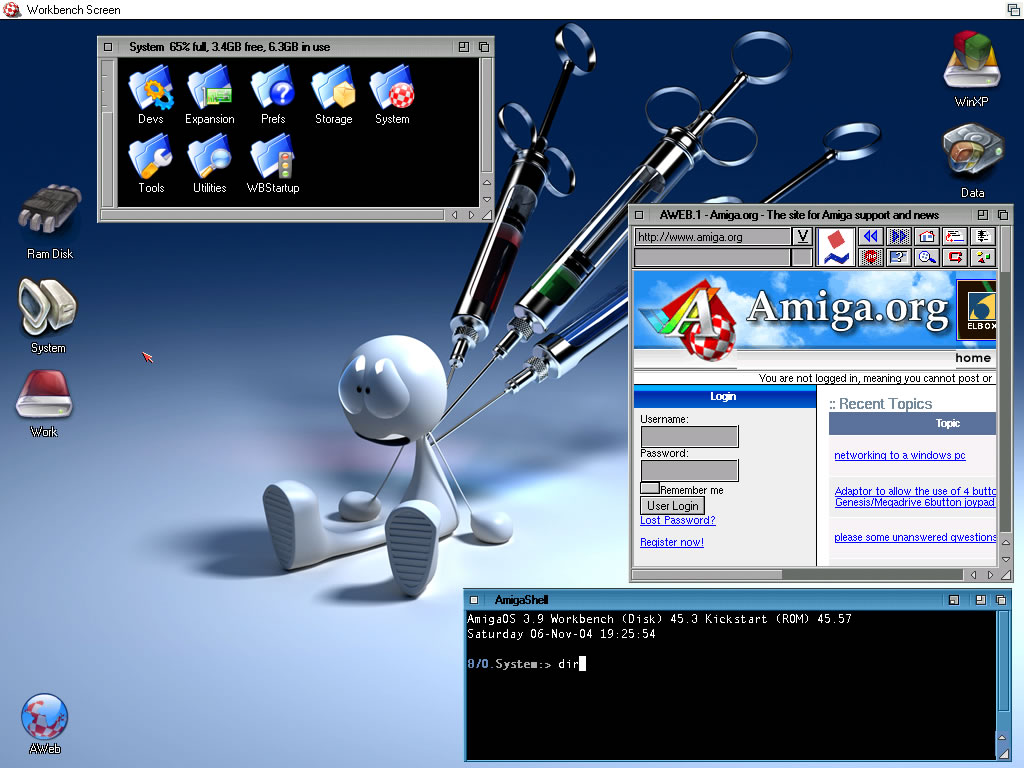The width and height of the screenshot is (1024, 768).
Task: Open the Tools drawer icon
Action: tap(151, 164)
